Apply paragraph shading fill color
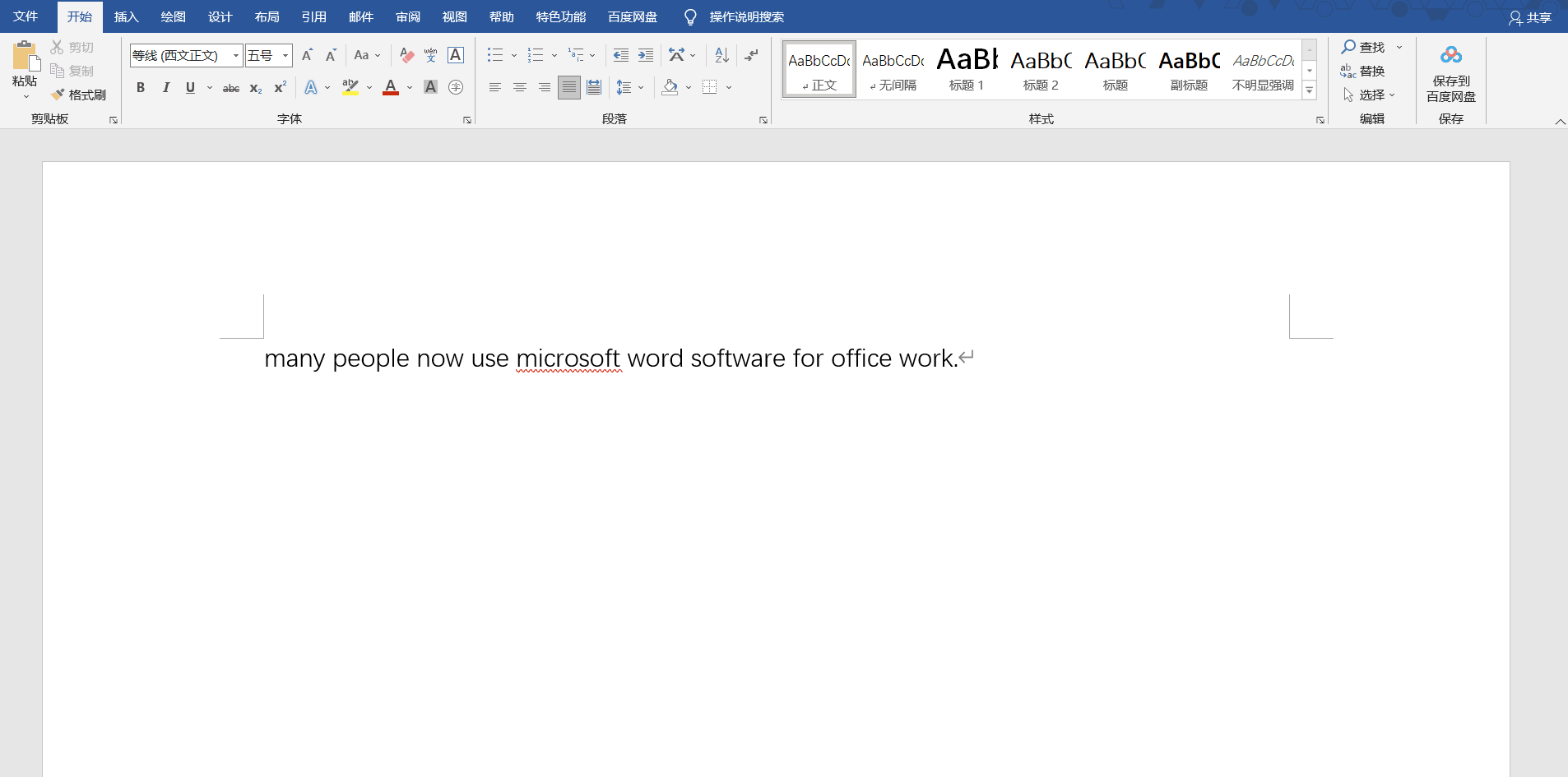The image size is (1568, 777). (670, 87)
